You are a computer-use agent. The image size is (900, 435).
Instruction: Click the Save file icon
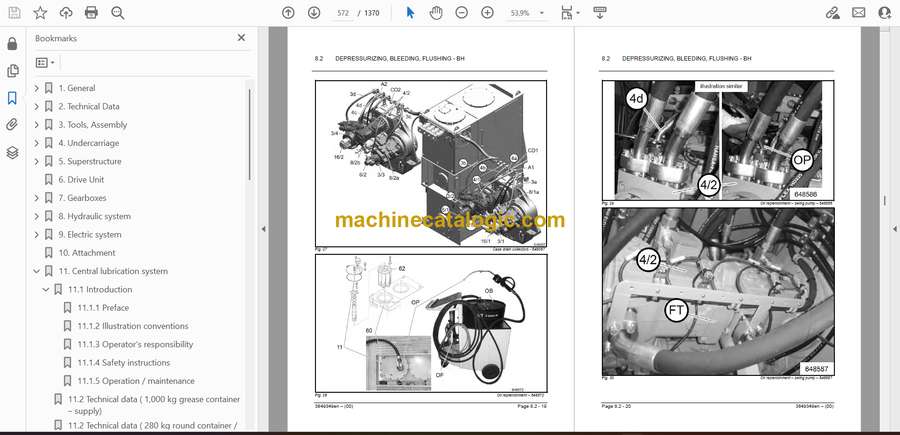[x=13, y=13]
